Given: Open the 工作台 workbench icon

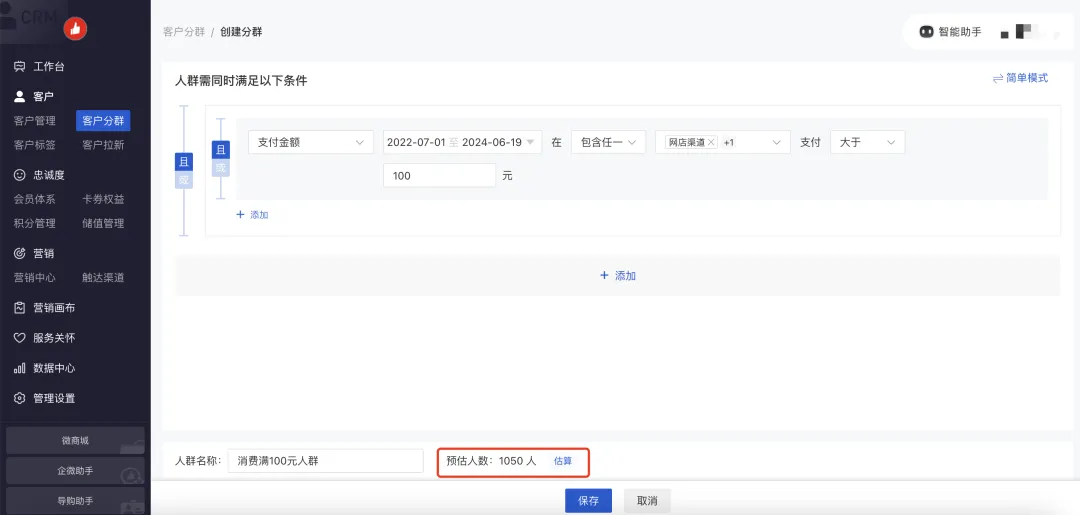Looking at the screenshot, I should click(x=19, y=67).
